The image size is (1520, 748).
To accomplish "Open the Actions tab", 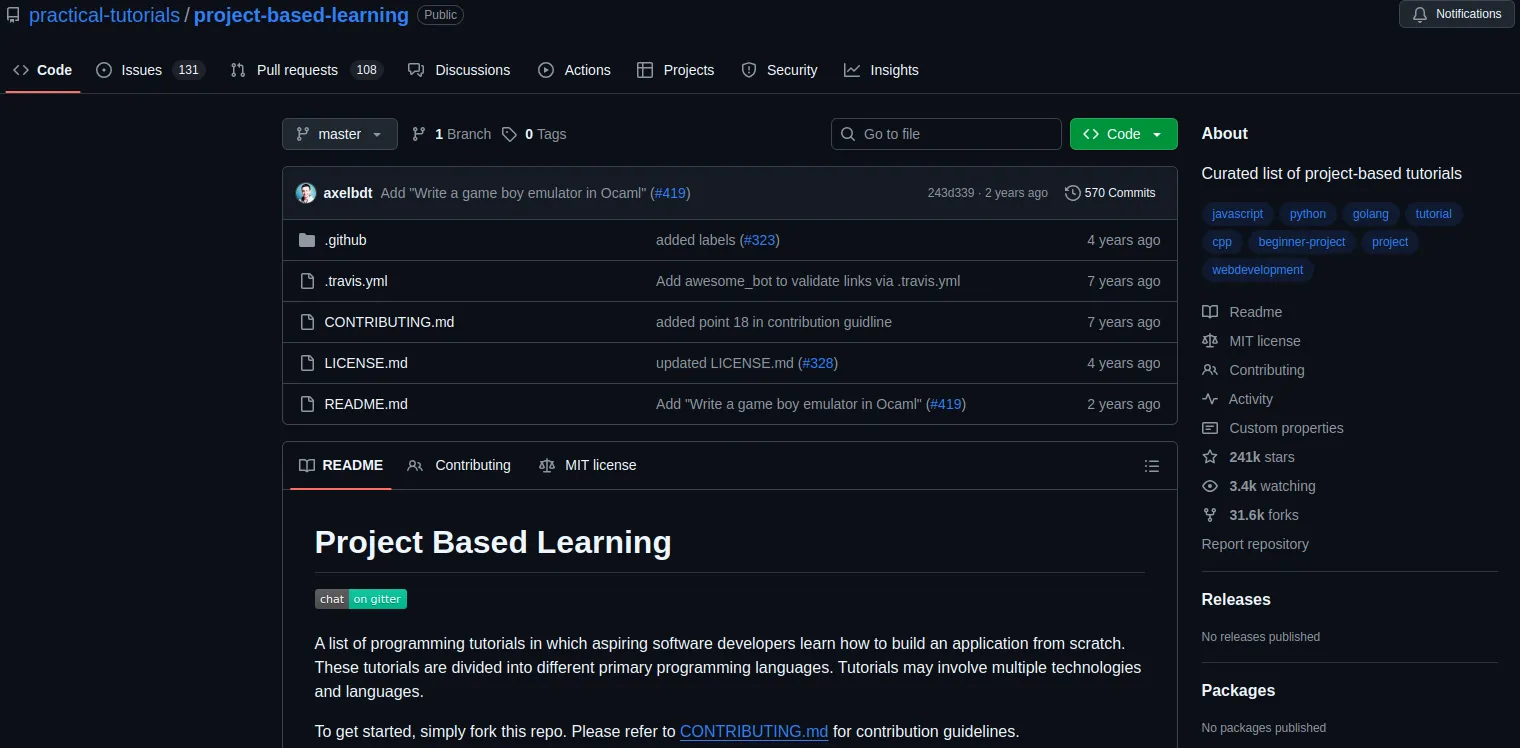I will click(x=574, y=70).
